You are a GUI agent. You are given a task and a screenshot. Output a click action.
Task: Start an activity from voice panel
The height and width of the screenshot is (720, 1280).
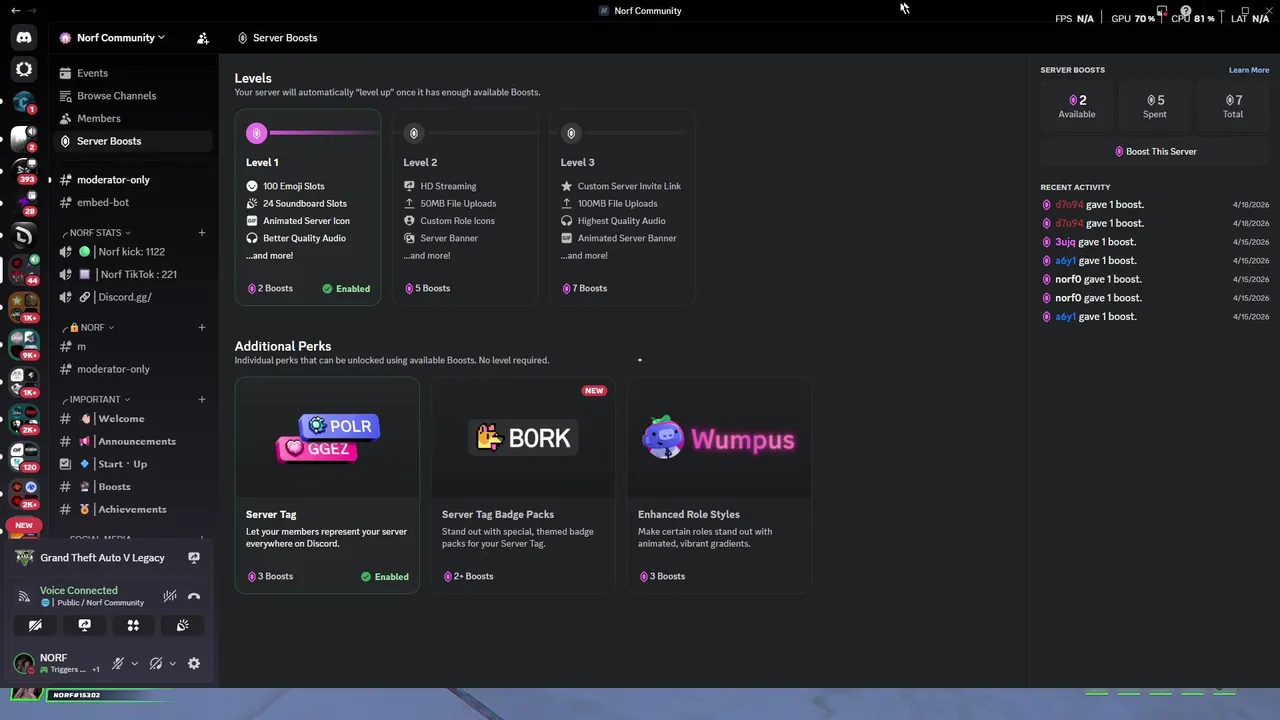(x=133, y=625)
